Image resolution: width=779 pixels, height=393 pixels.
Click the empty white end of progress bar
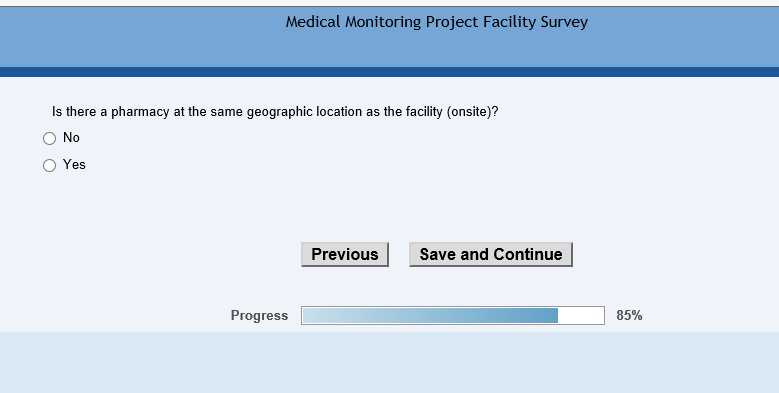point(581,315)
